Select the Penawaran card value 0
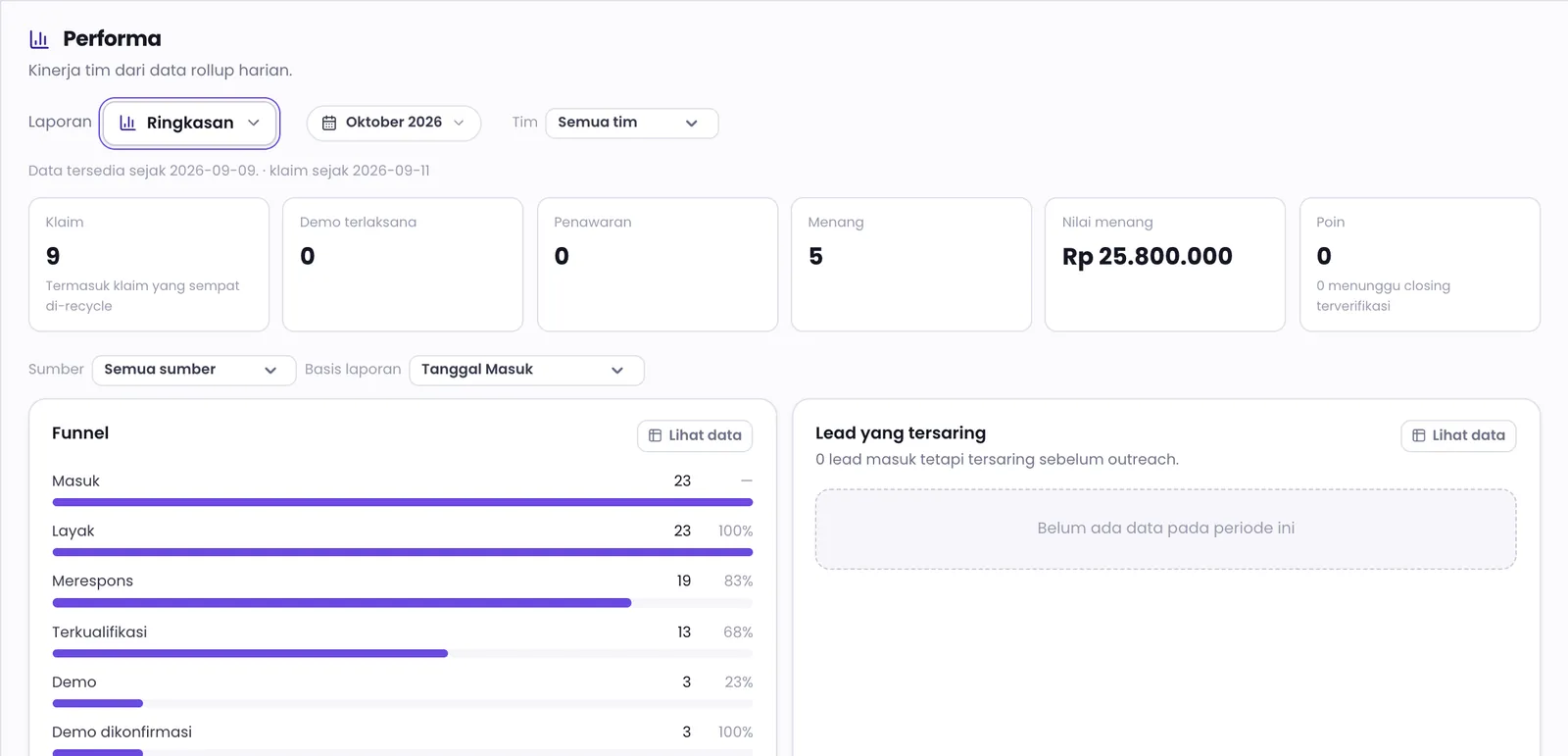Screen dimensions: 1568x756 pos(562,256)
